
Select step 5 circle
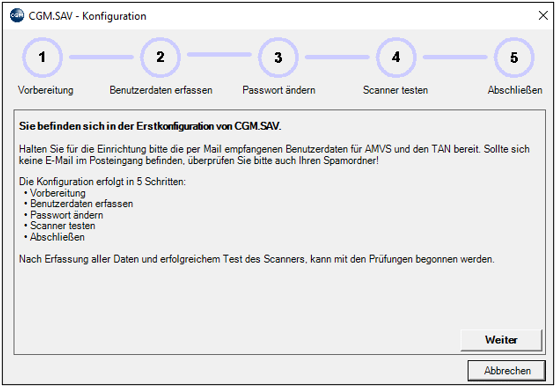click(514, 57)
